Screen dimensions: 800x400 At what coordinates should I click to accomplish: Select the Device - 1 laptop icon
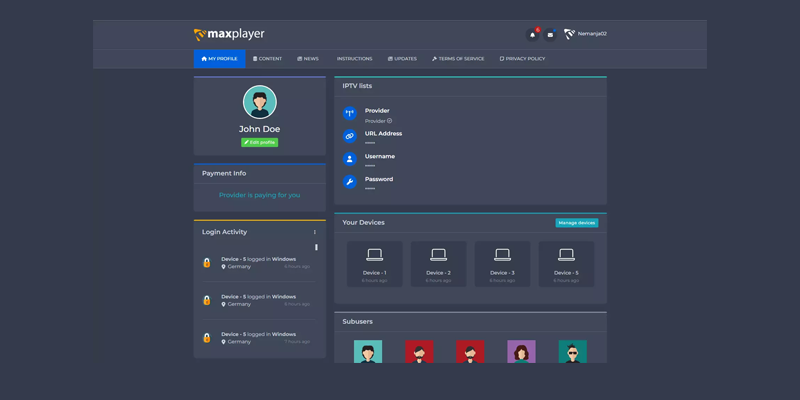click(374, 256)
